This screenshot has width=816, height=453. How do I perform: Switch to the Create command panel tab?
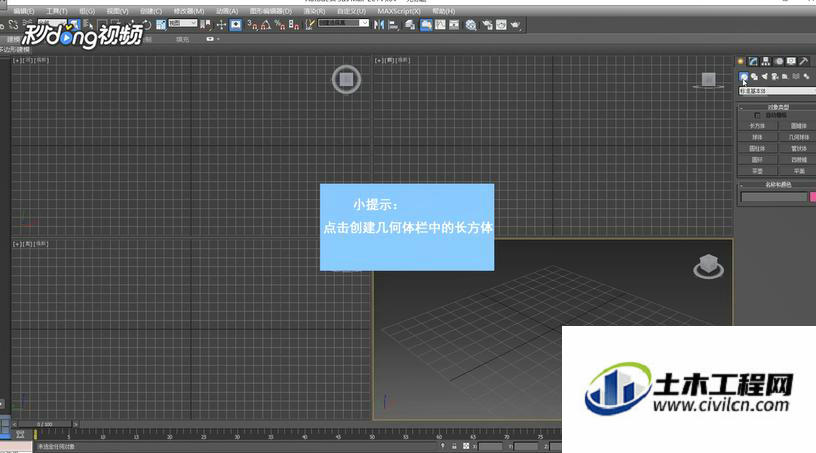pos(741,61)
